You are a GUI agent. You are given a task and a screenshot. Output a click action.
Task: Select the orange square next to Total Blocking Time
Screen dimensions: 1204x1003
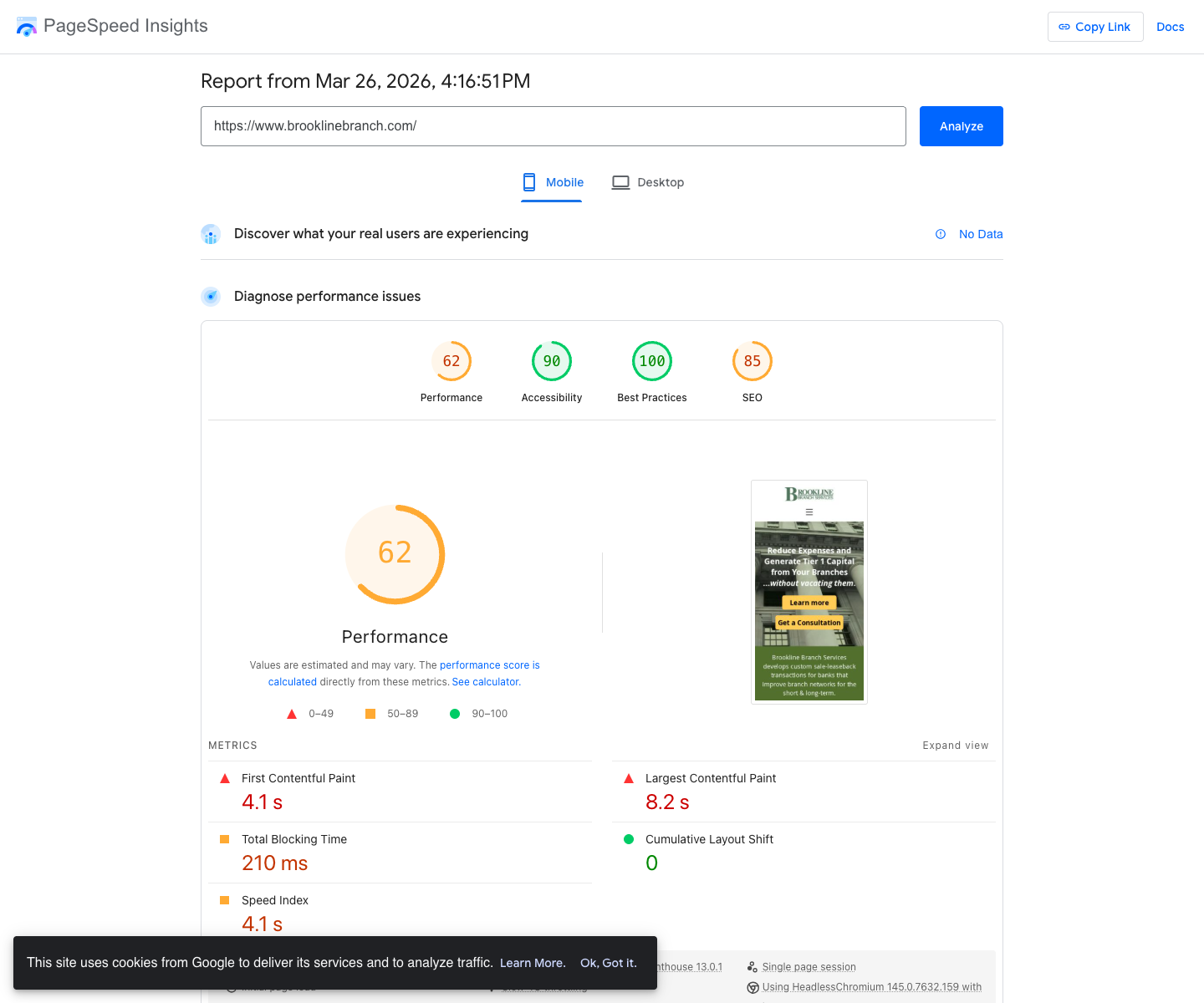(225, 839)
